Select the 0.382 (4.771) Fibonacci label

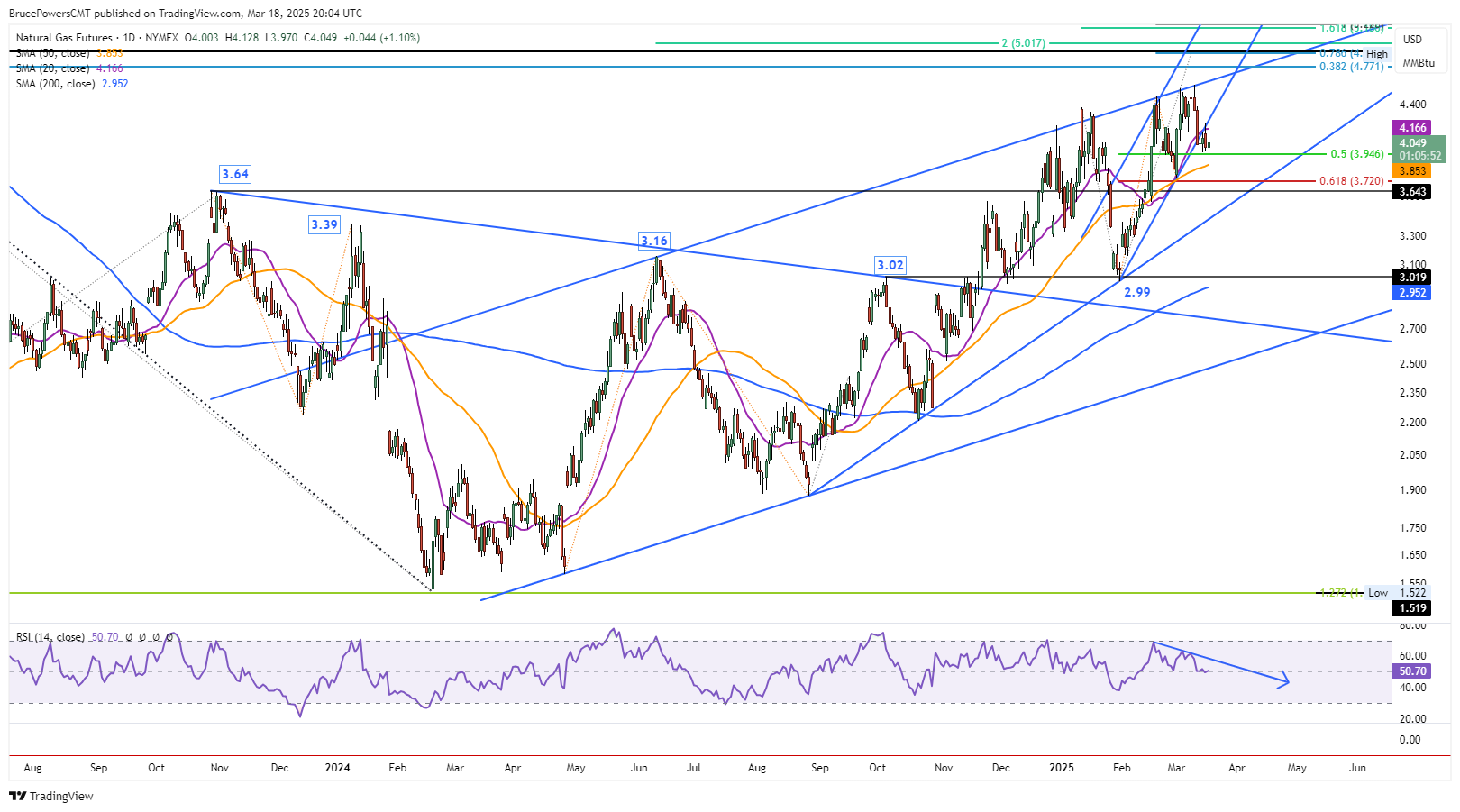[x=1351, y=67]
